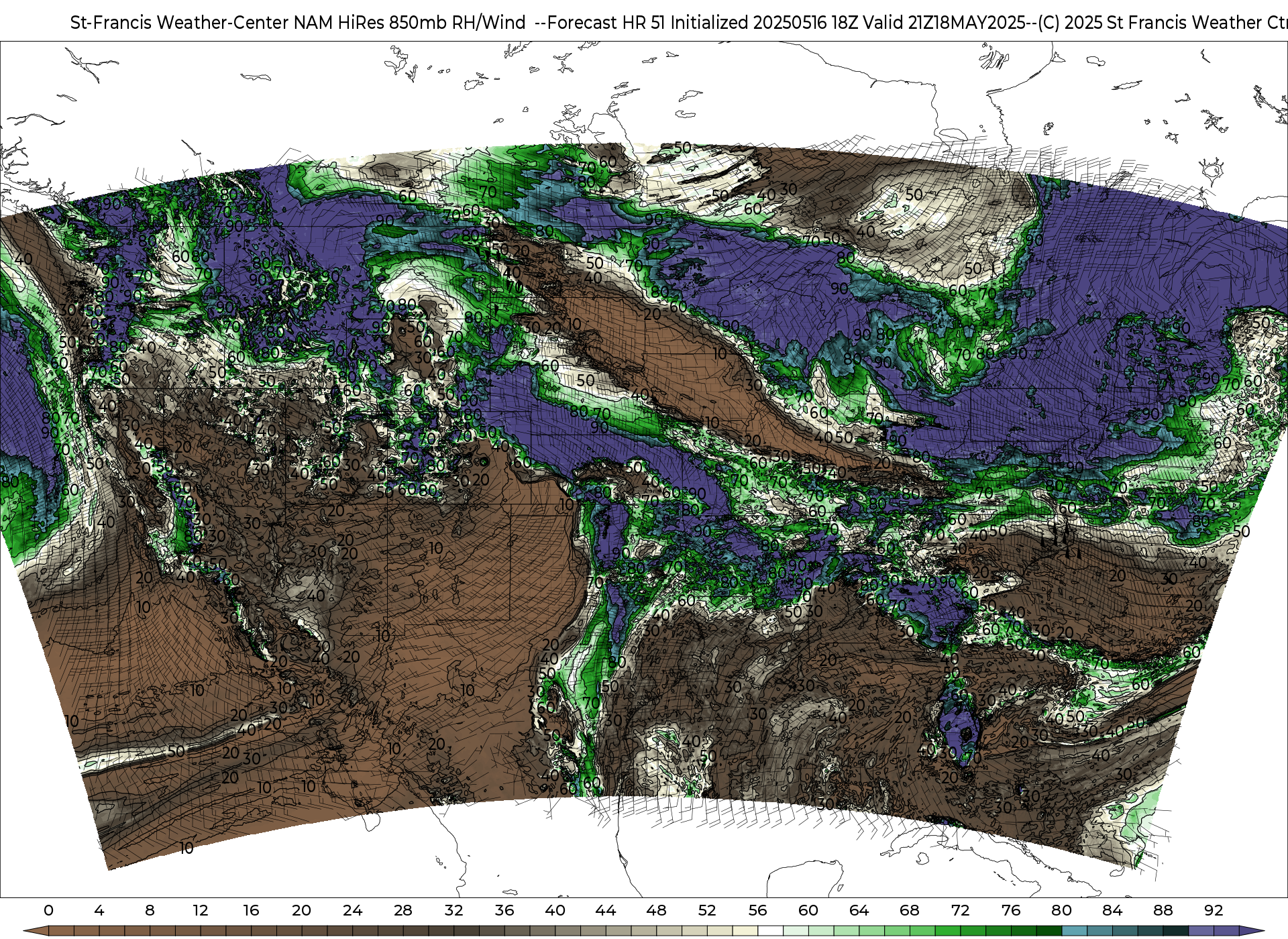Viewport: 1288px width, 939px height.
Task: Pick the near-black teal swatch right of 88
Action: [1175, 931]
